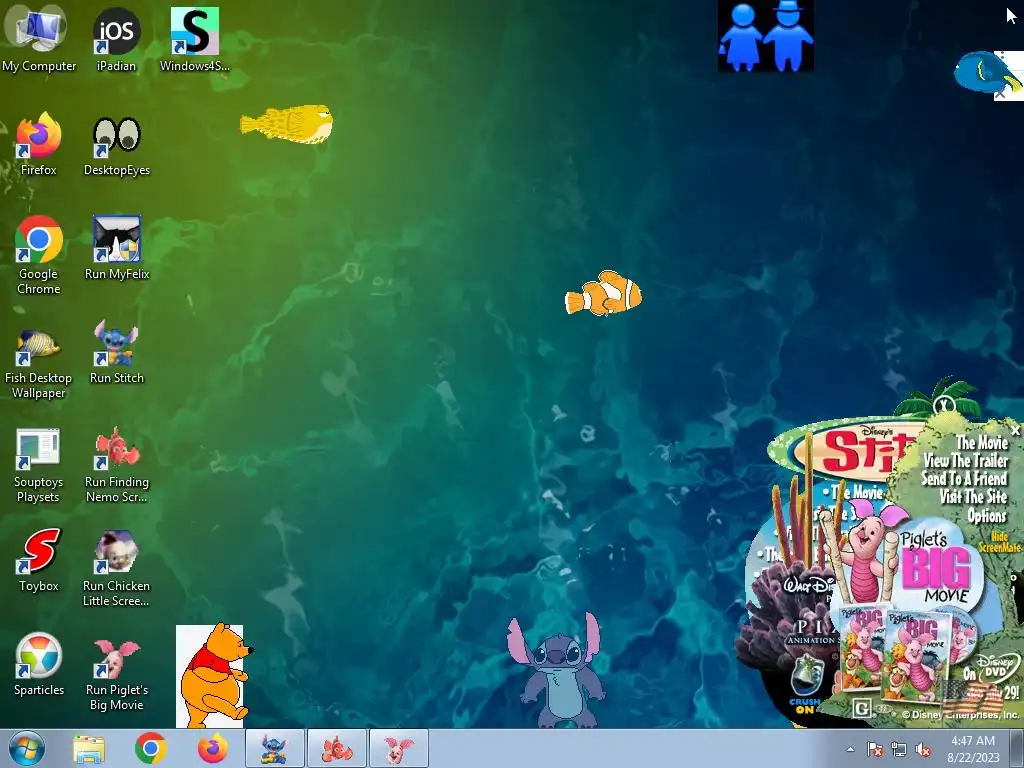Screen dimensions: 1024x768
Task: Switch to Stitch screenmate taskbar button
Action: [x=275, y=748]
